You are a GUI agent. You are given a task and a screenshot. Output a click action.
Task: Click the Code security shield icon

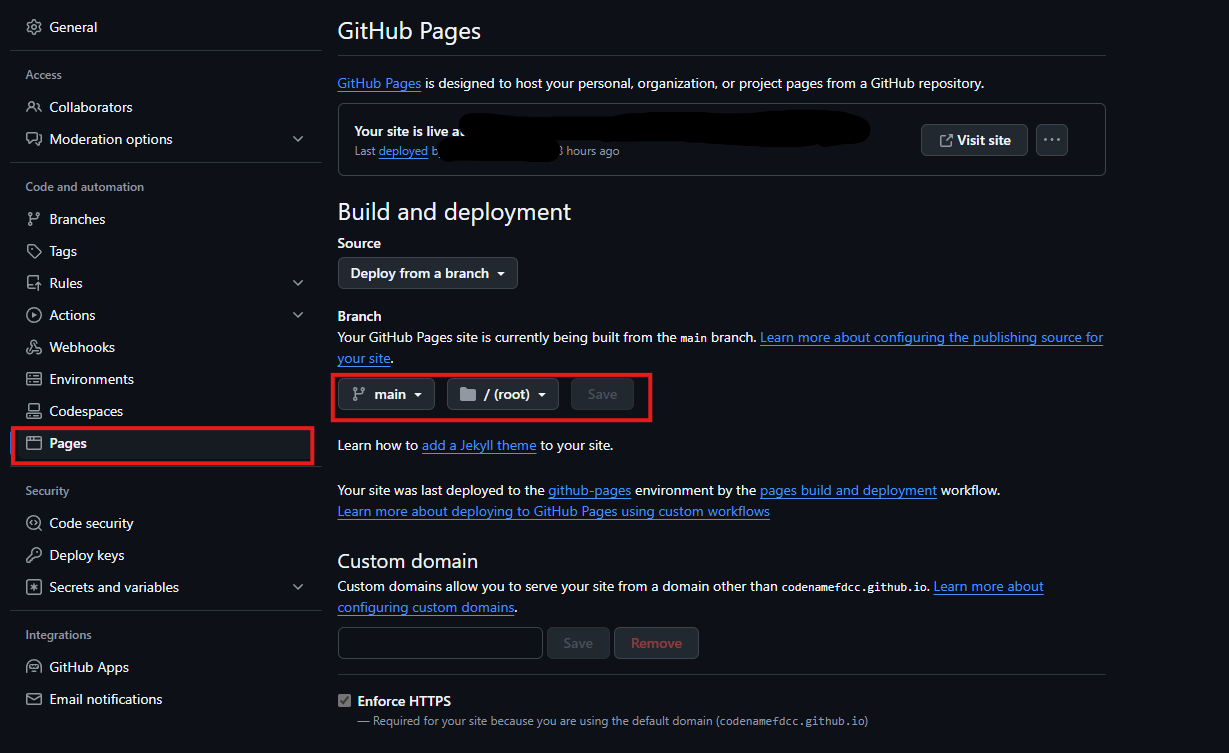pyautogui.click(x=34, y=523)
